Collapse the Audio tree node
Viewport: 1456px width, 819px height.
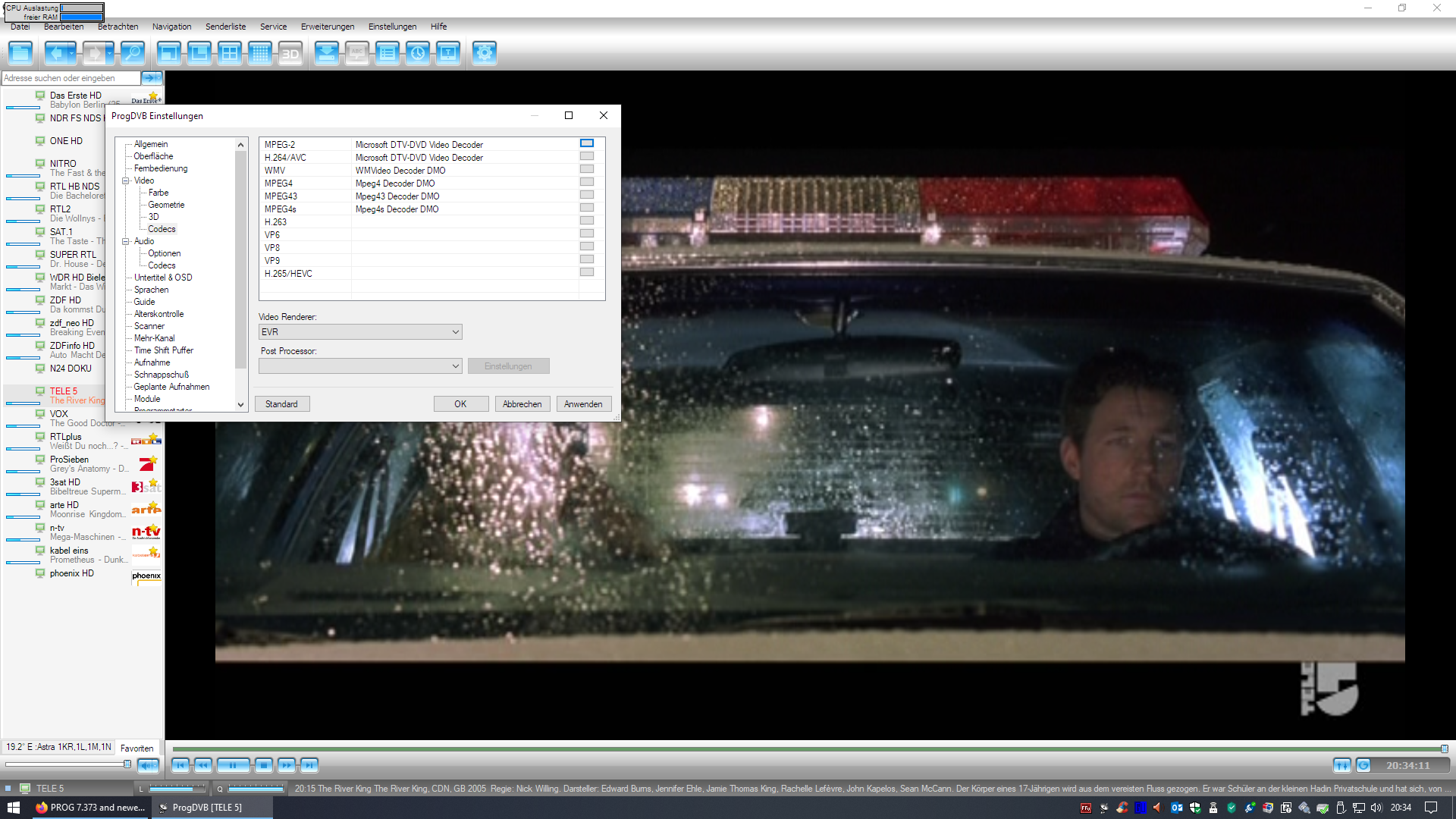126,241
